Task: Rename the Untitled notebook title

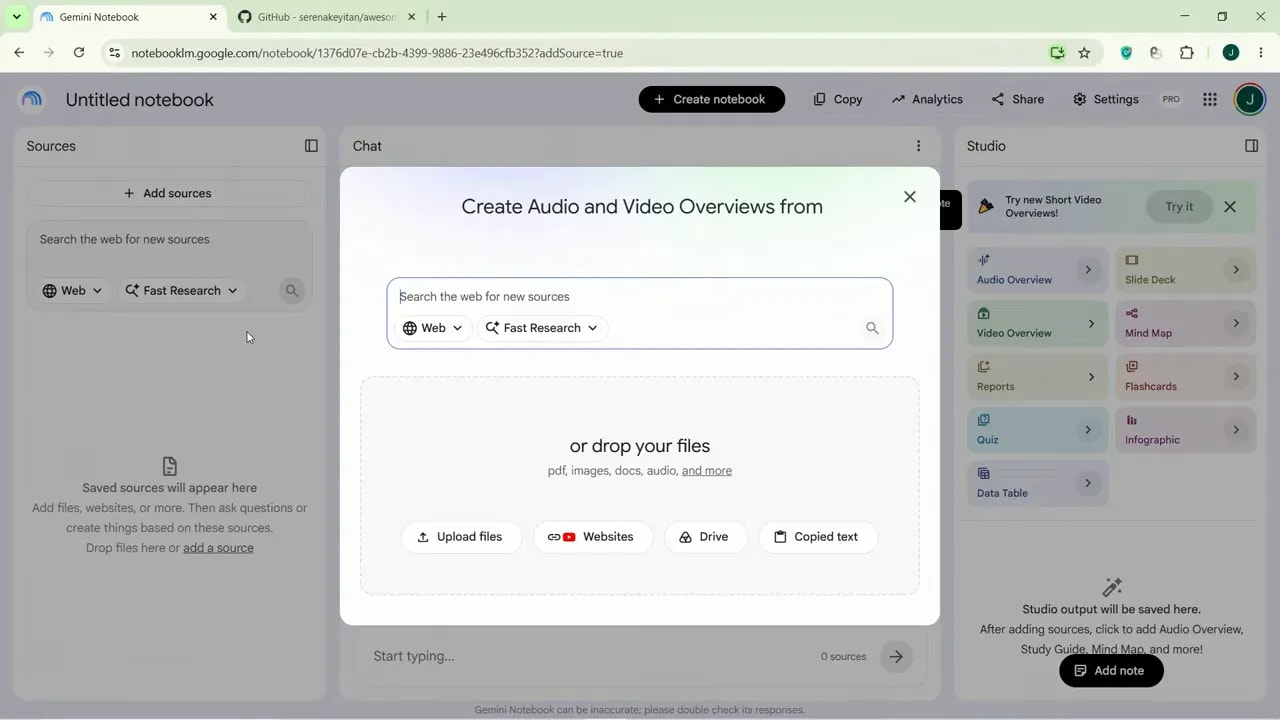Action: 140,100
